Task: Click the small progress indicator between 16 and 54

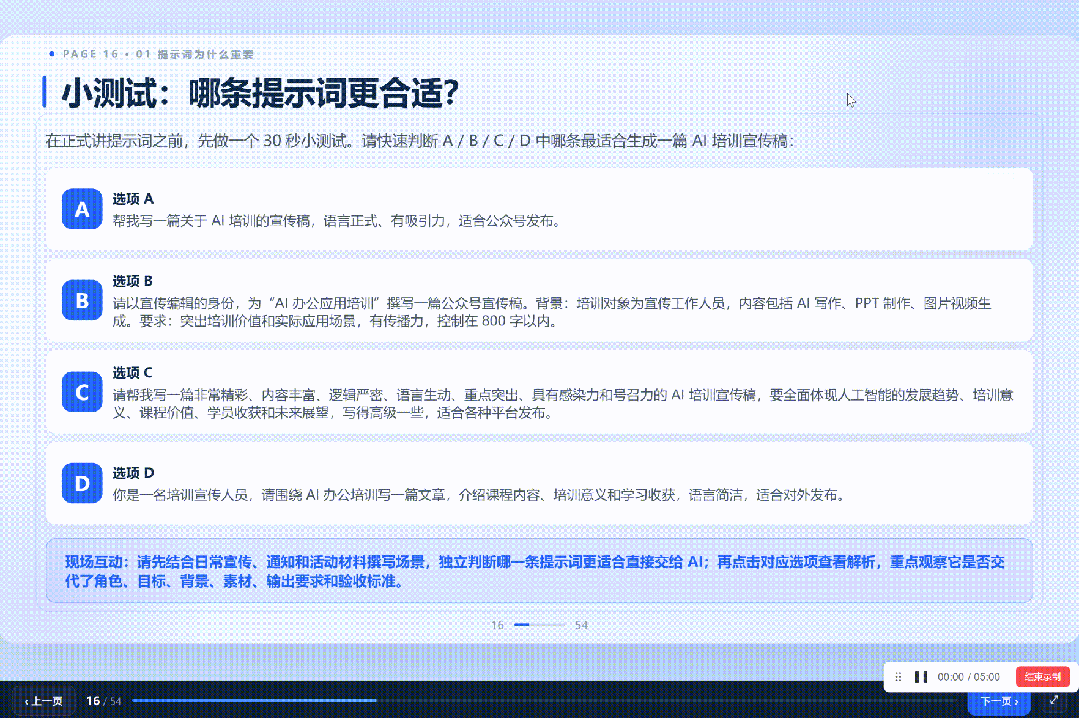Action: pos(540,625)
